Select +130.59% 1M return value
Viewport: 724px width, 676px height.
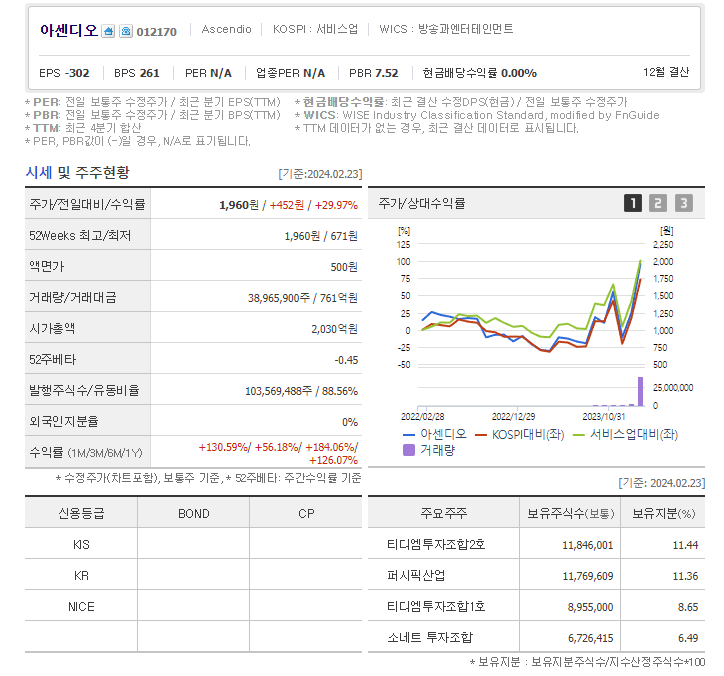pyautogui.click(x=223, y=447)
